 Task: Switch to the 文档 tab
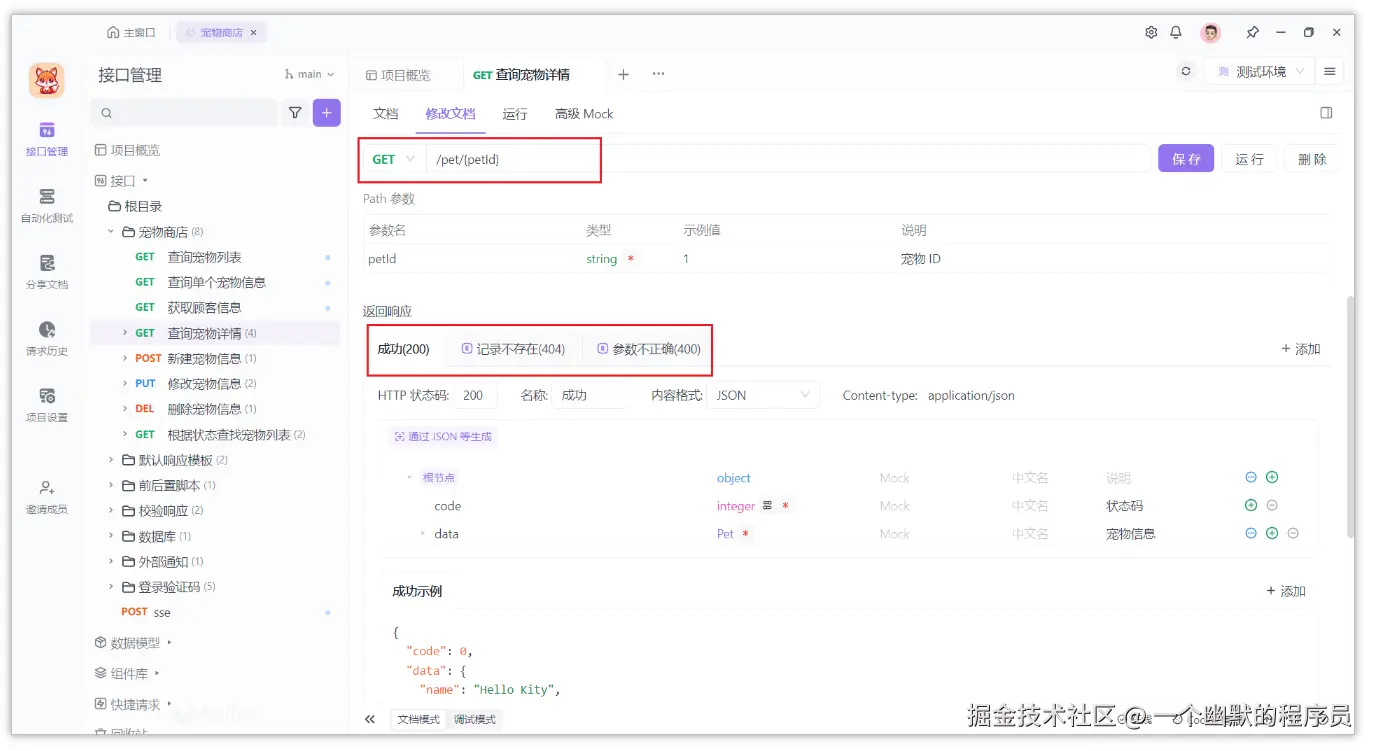coord(385,113)
